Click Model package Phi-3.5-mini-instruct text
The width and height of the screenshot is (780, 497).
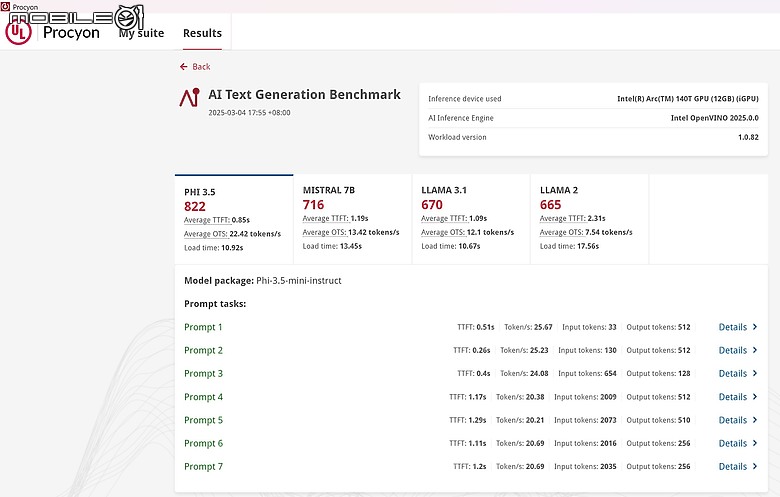point(263,281)
